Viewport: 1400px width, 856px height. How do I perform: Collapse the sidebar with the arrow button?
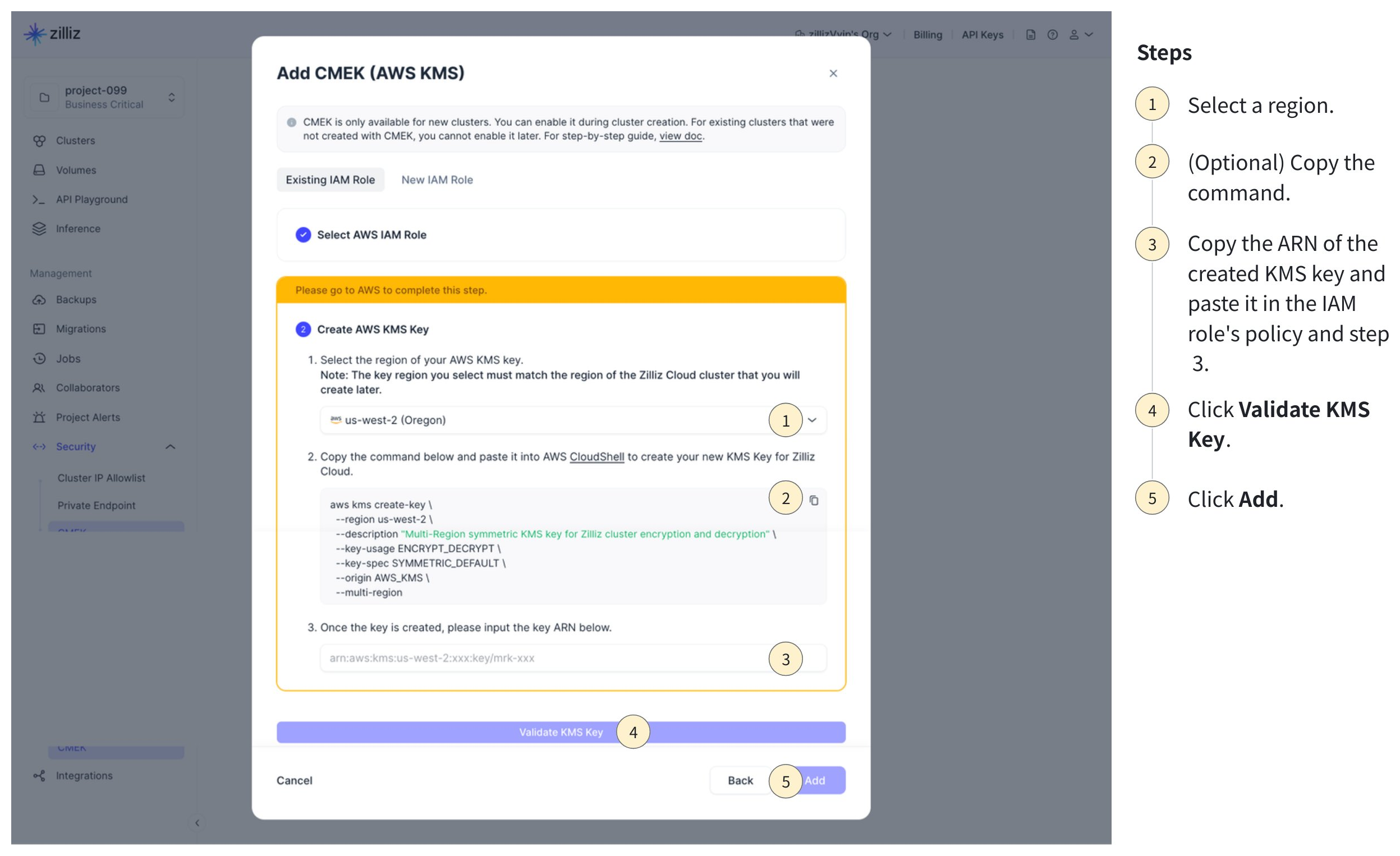197,822
